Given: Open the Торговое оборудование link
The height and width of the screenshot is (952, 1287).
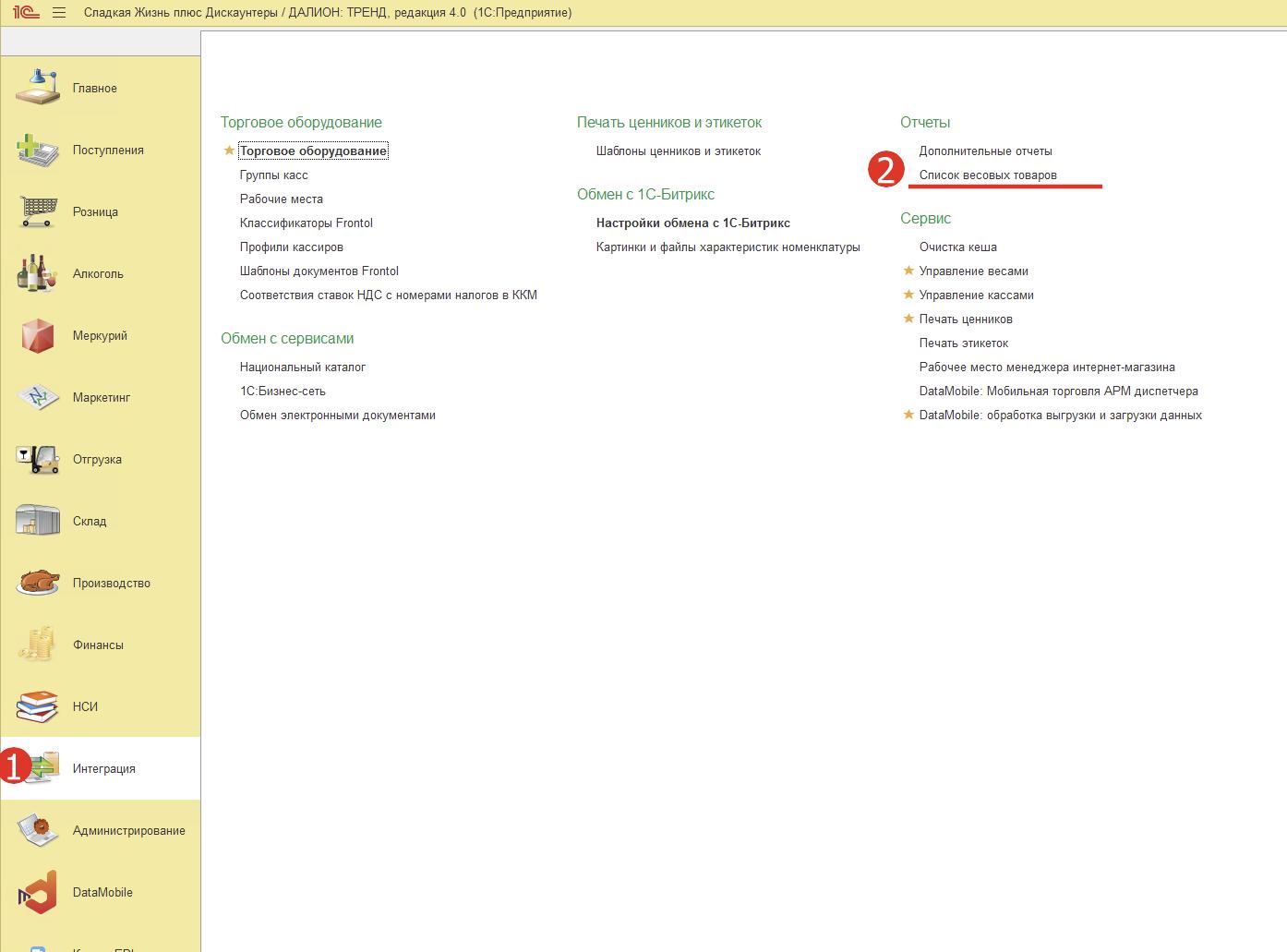Looking at the screenshot, I should tap(313, 151).
